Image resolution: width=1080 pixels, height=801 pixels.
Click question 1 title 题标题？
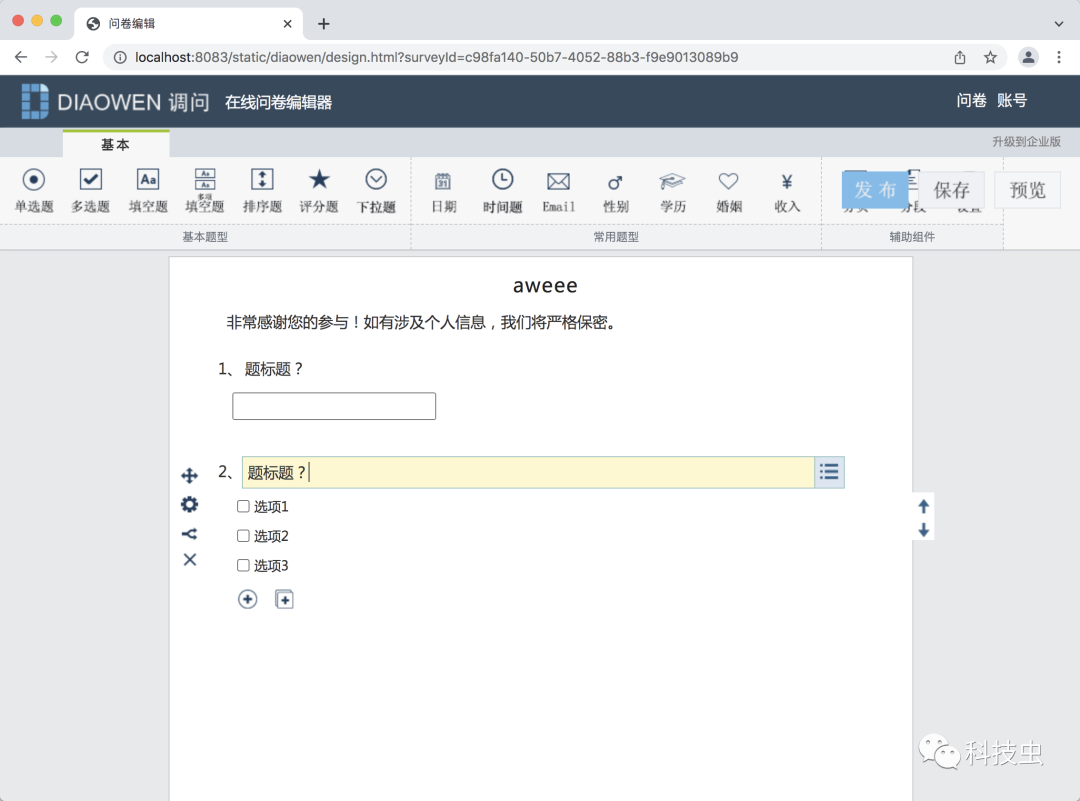(274, 369)
